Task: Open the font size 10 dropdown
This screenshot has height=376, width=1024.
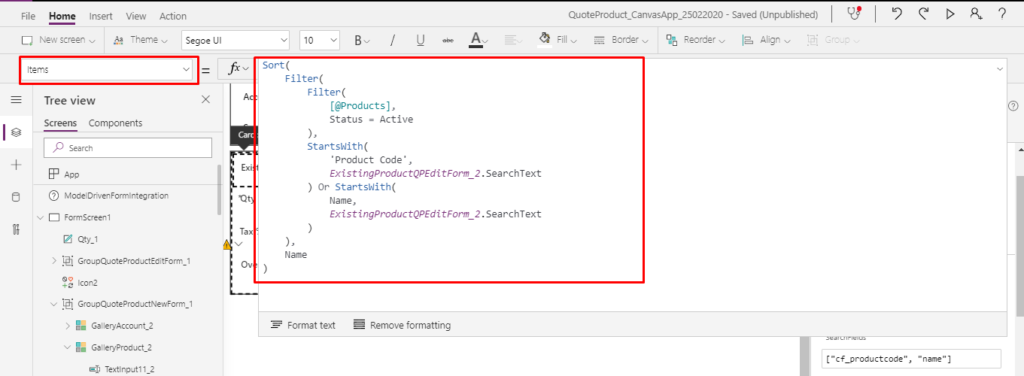Action: coord(319,40)
